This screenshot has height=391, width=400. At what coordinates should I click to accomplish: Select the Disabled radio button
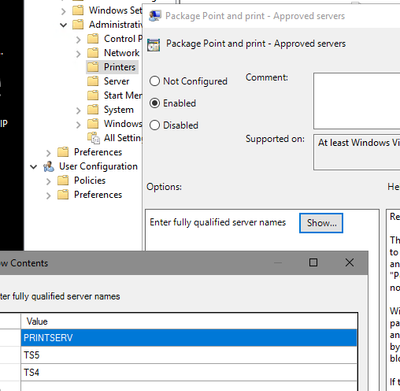(155, 125)
